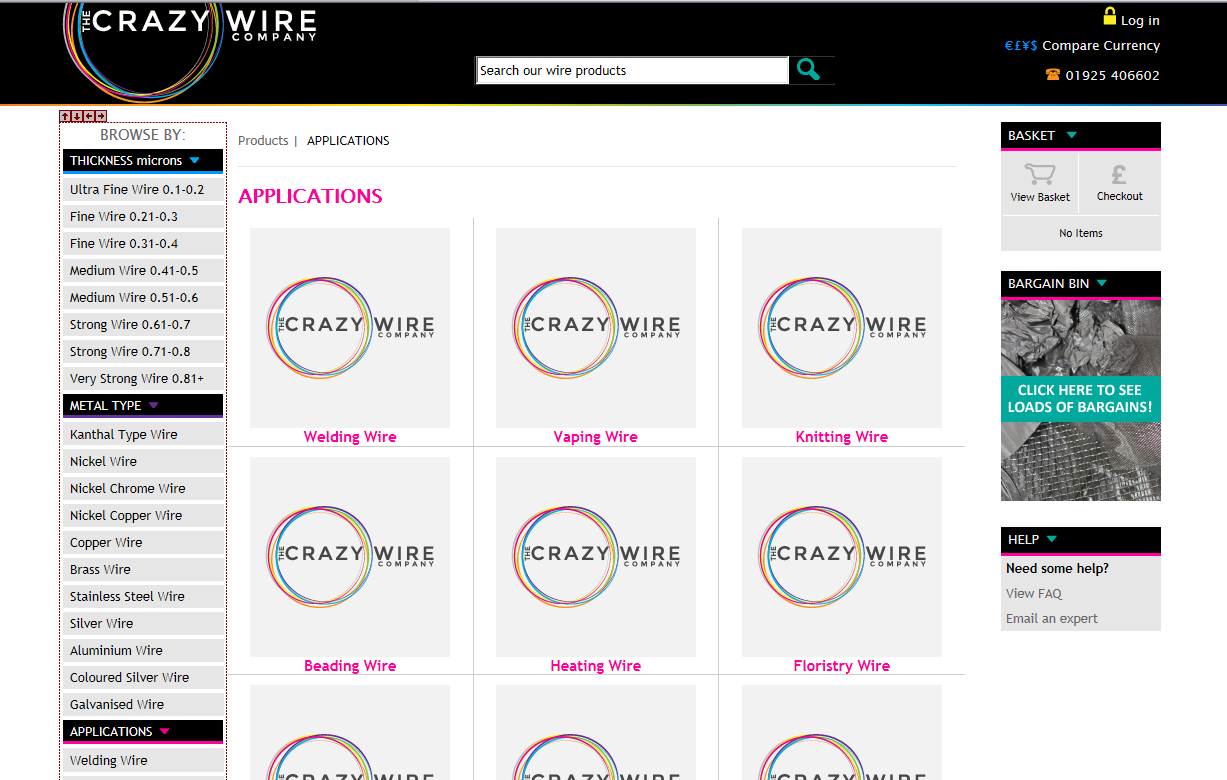Select Nickel Chrome Wire in sidebar
This screenshot has height=780, width=1227.
(128, 488)
